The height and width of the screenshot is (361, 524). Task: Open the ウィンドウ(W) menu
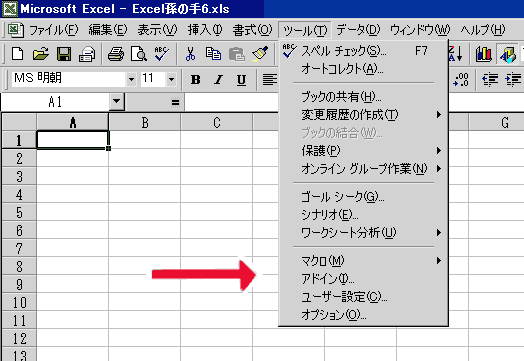tap(420, 30)
